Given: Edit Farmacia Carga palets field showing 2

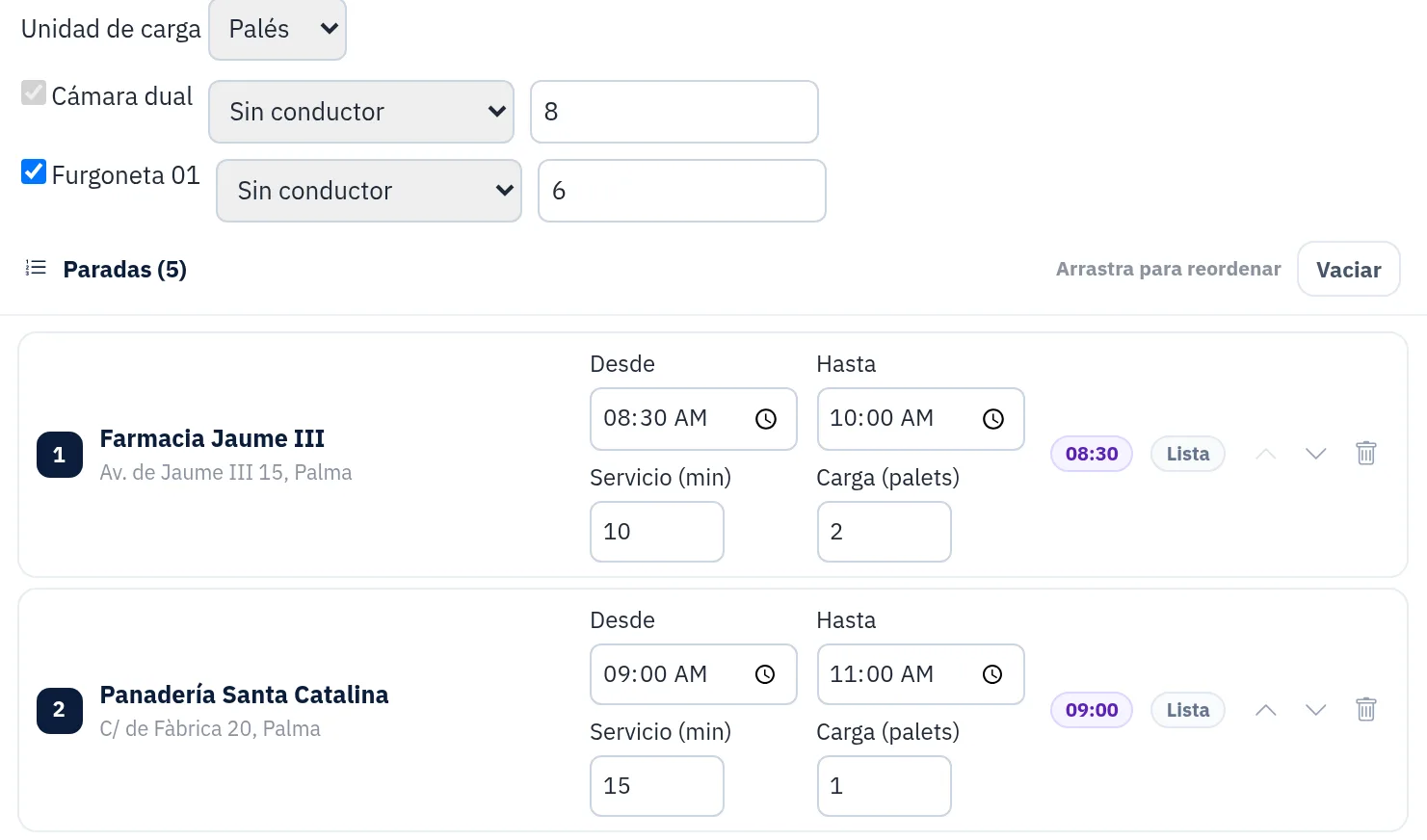Looking at the screenshot, I should [x=885, y=532].
